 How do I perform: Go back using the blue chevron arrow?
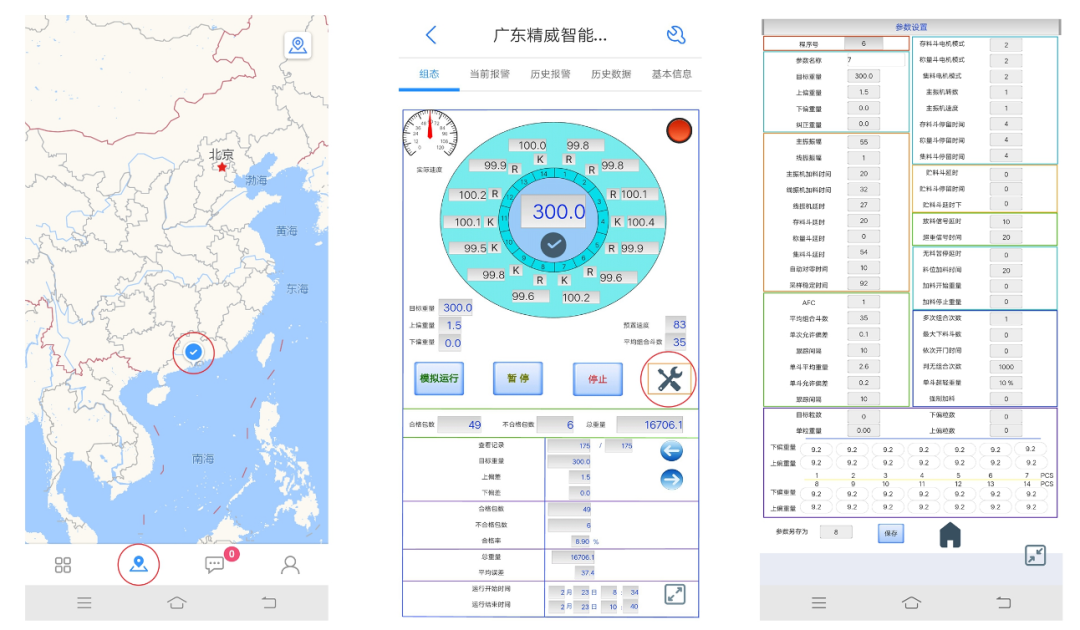click(431, 35)
